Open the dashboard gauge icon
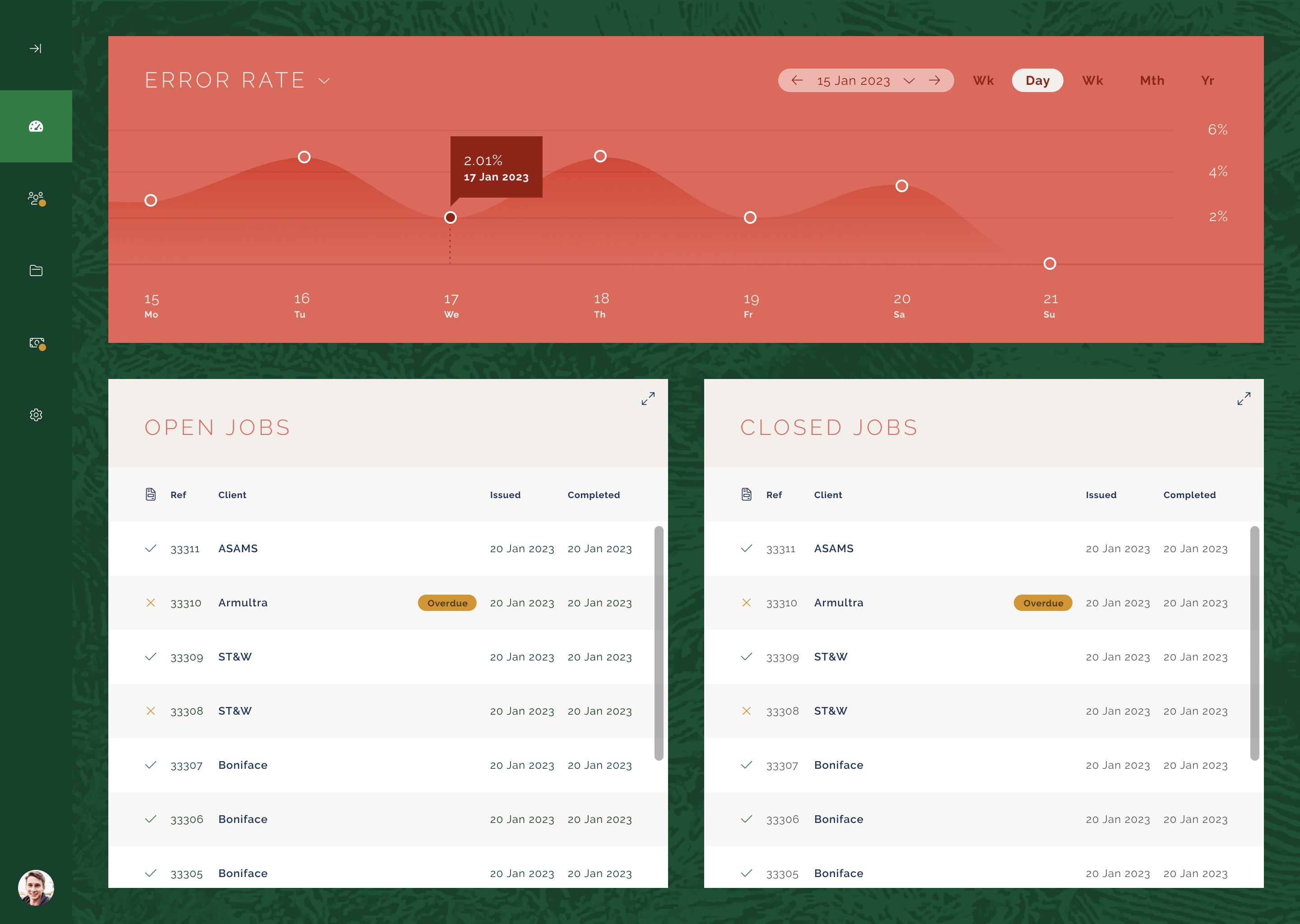Image resolution: width=1300 pixels, height=924 pixels. (x=36, y=126)
